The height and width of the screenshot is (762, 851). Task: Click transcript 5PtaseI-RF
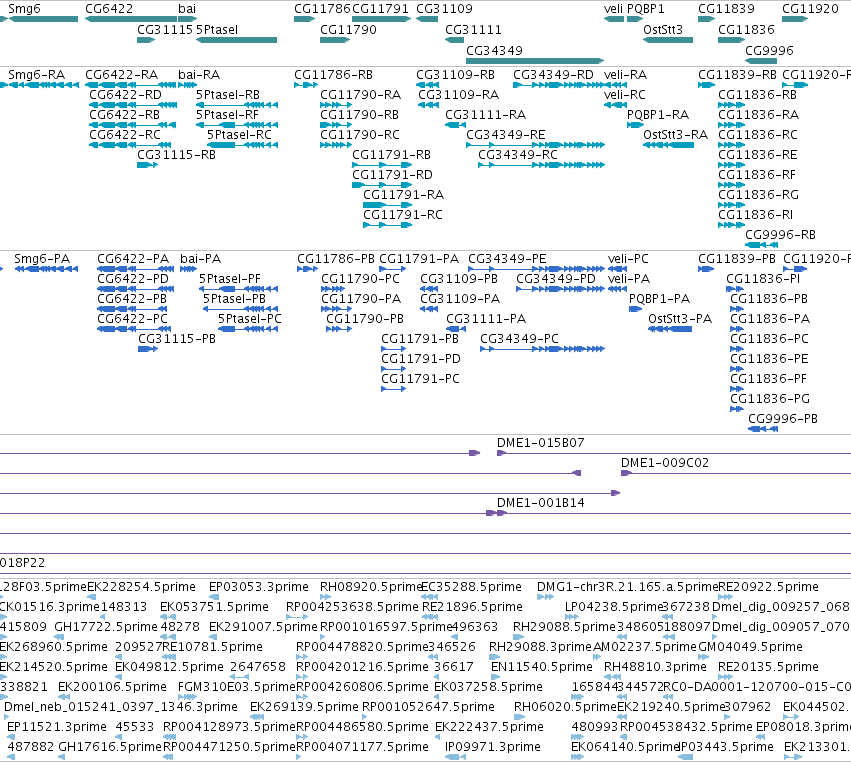click(227, 115)
